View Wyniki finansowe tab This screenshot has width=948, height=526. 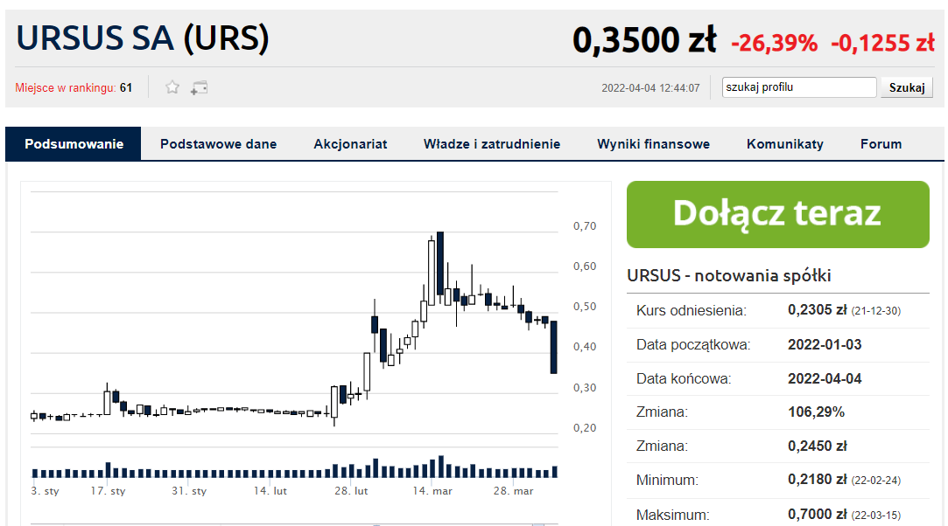(653, 144)
